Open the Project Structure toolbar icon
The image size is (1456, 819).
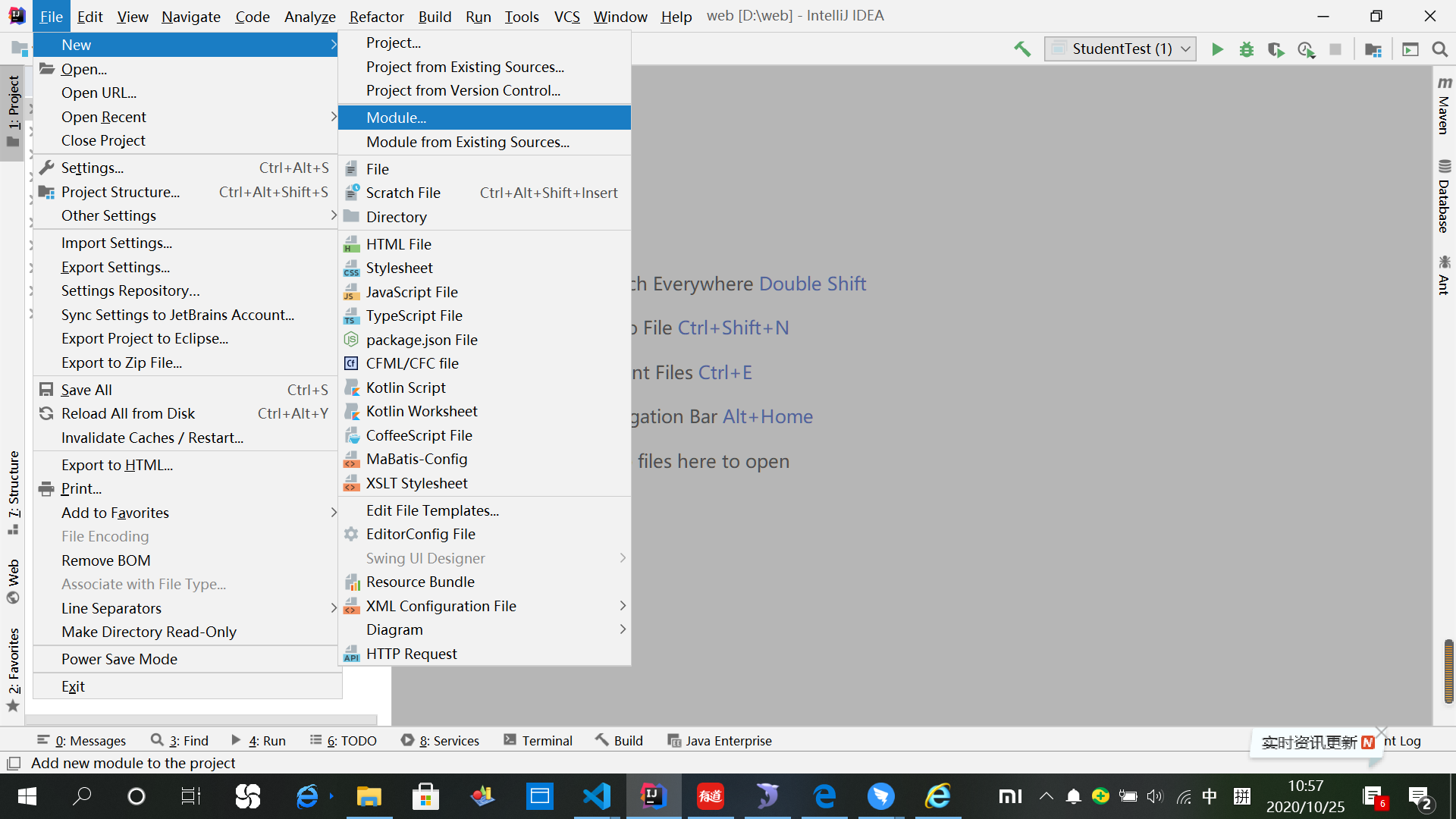coord(1373,49)
